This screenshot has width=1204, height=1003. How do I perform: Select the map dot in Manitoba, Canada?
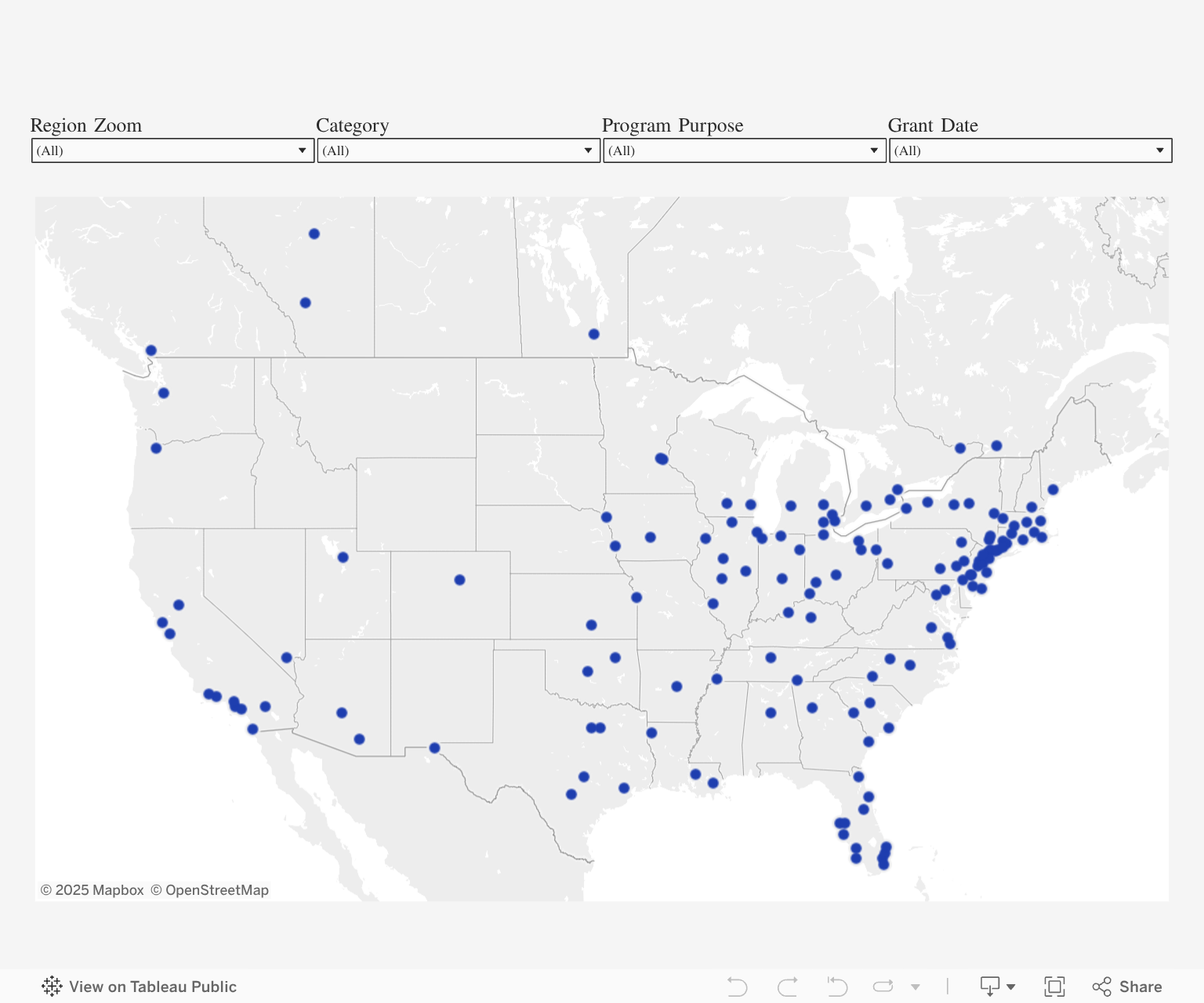pos(593,334)
